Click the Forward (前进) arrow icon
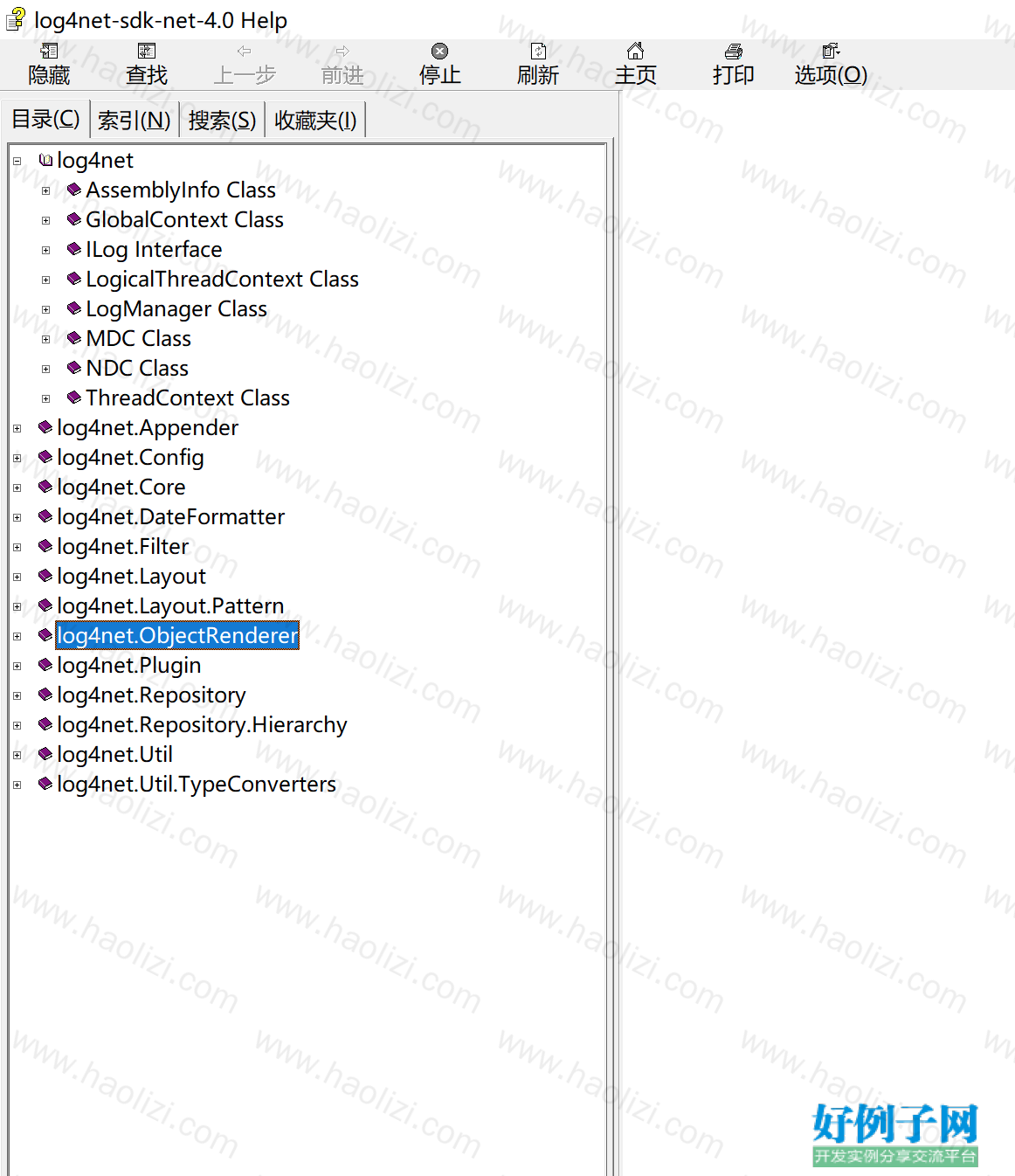This screenshot has width=1015, height=1176. click(x=342, y=52)
